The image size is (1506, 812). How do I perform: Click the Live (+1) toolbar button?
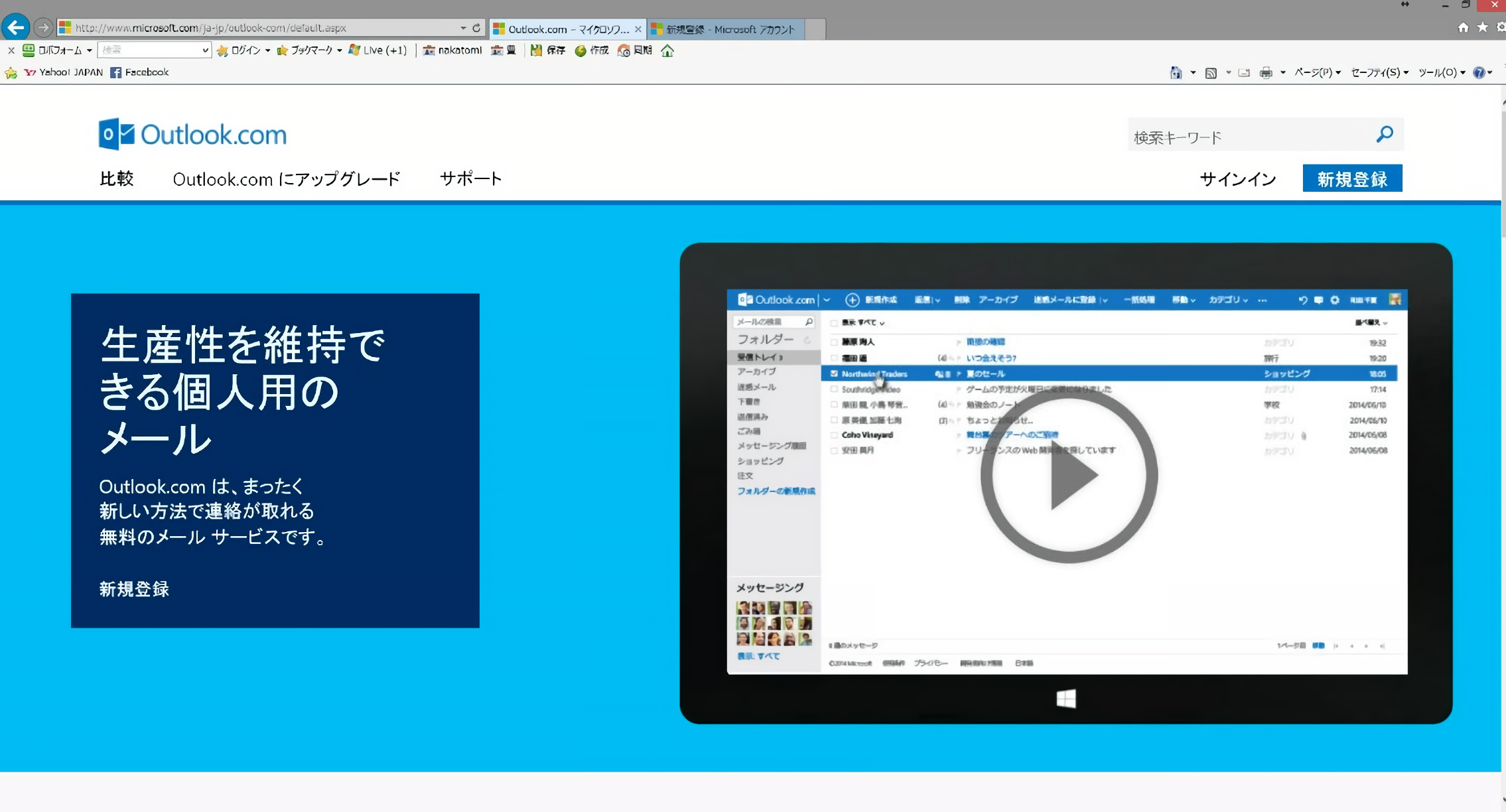tap(377, 50)
